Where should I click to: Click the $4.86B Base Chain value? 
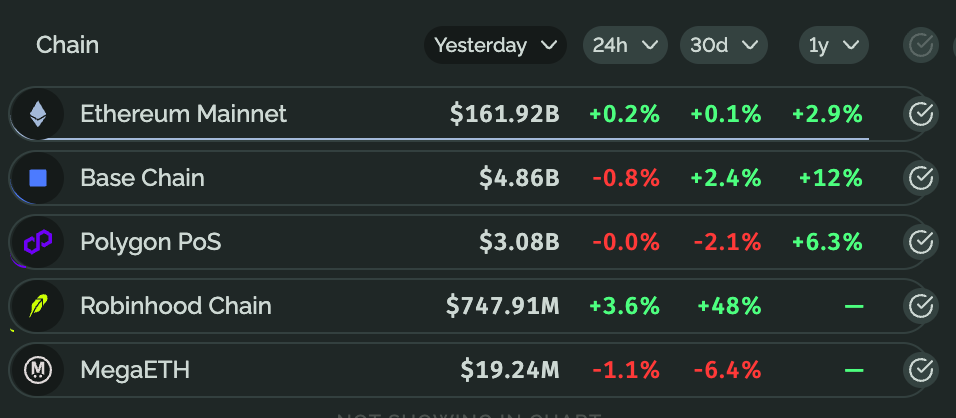[x=519, y=178]
